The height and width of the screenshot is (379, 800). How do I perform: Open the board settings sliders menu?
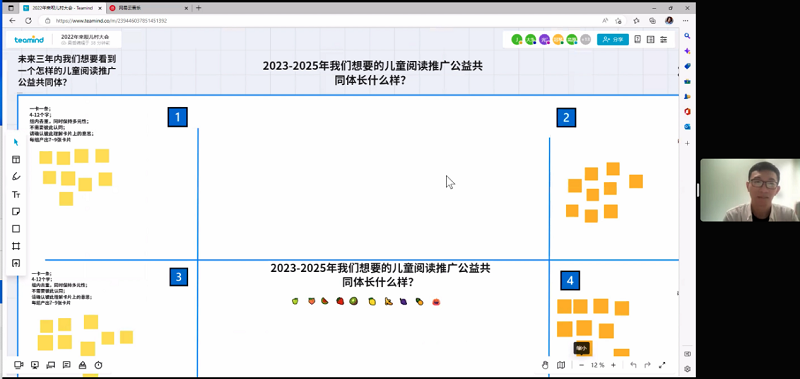click(x=664, y=39)
